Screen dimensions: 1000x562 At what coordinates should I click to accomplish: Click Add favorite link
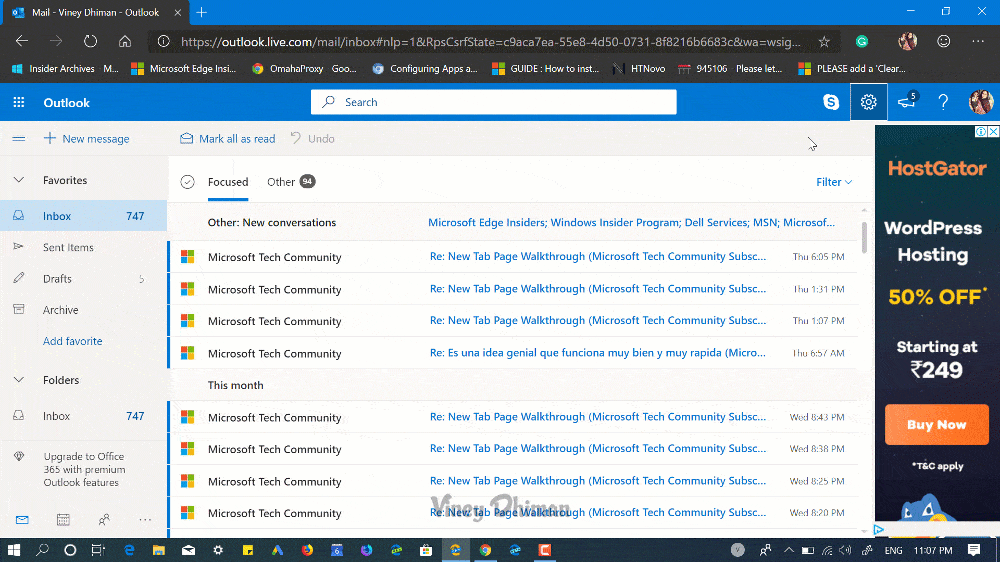coord(72,341)
